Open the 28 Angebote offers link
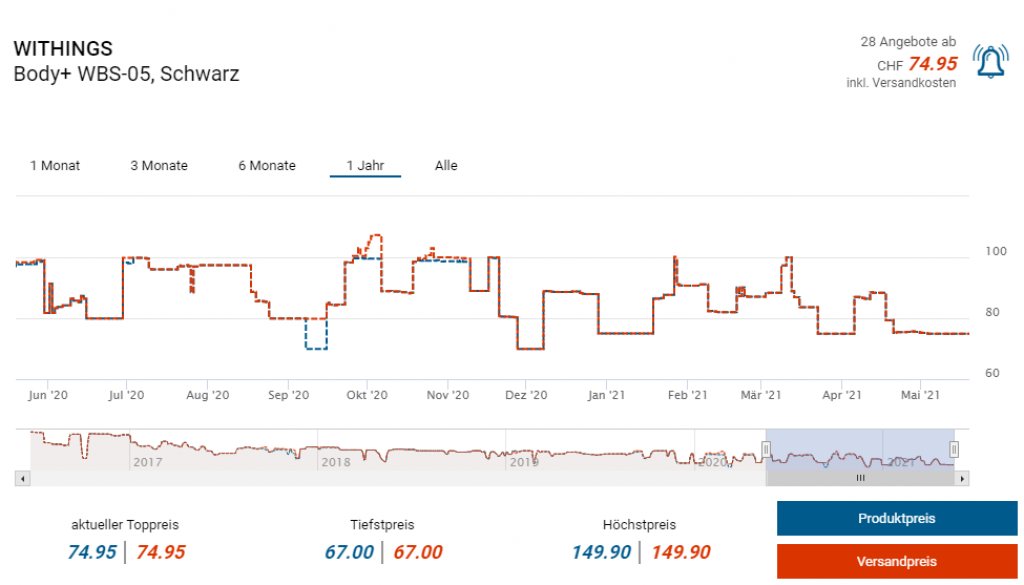This screenshot has width=1024, height=585. pyautogui.click(x=907, y=42)
